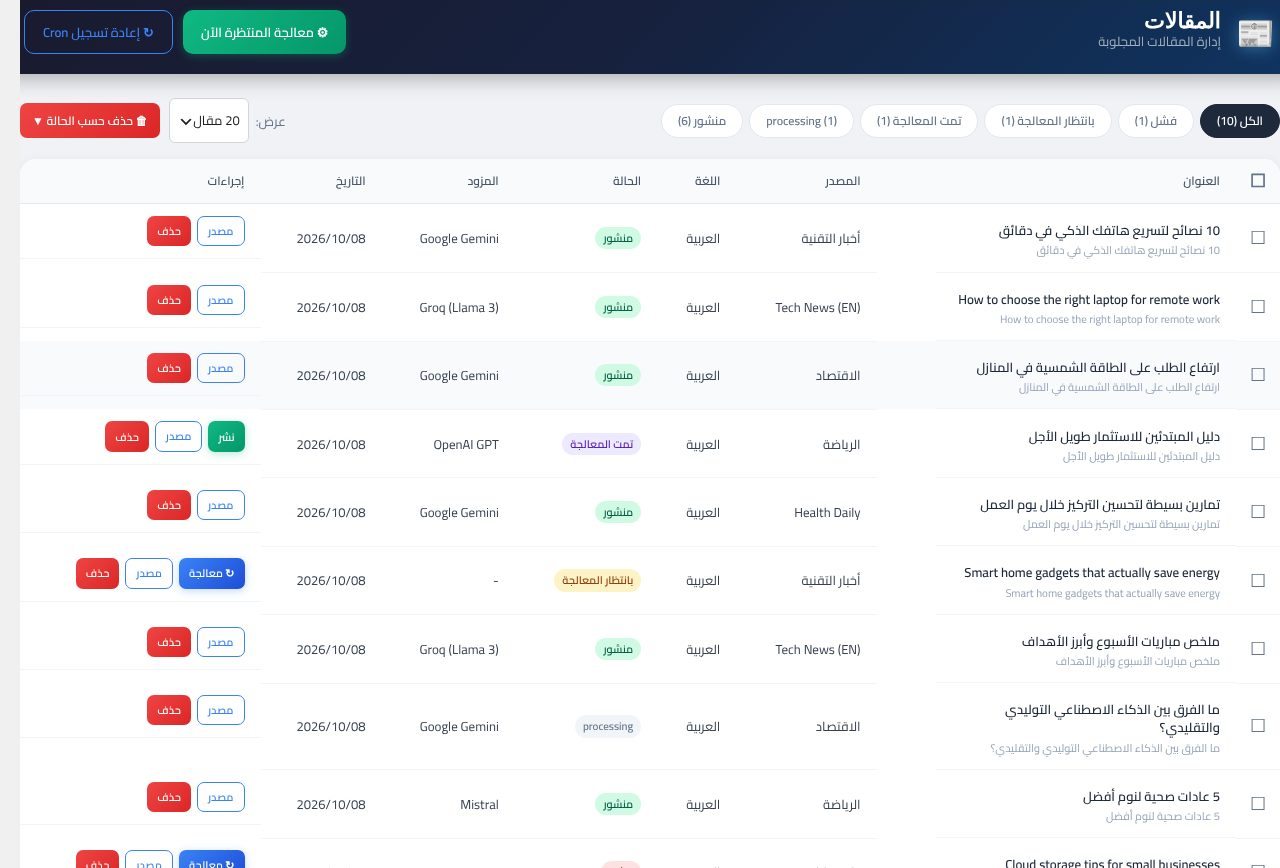The width and height of the screenshot is (1280, 868).
Task: Select بانتظار المعالجة (1) filter tab
Action: pos(1048,121)
